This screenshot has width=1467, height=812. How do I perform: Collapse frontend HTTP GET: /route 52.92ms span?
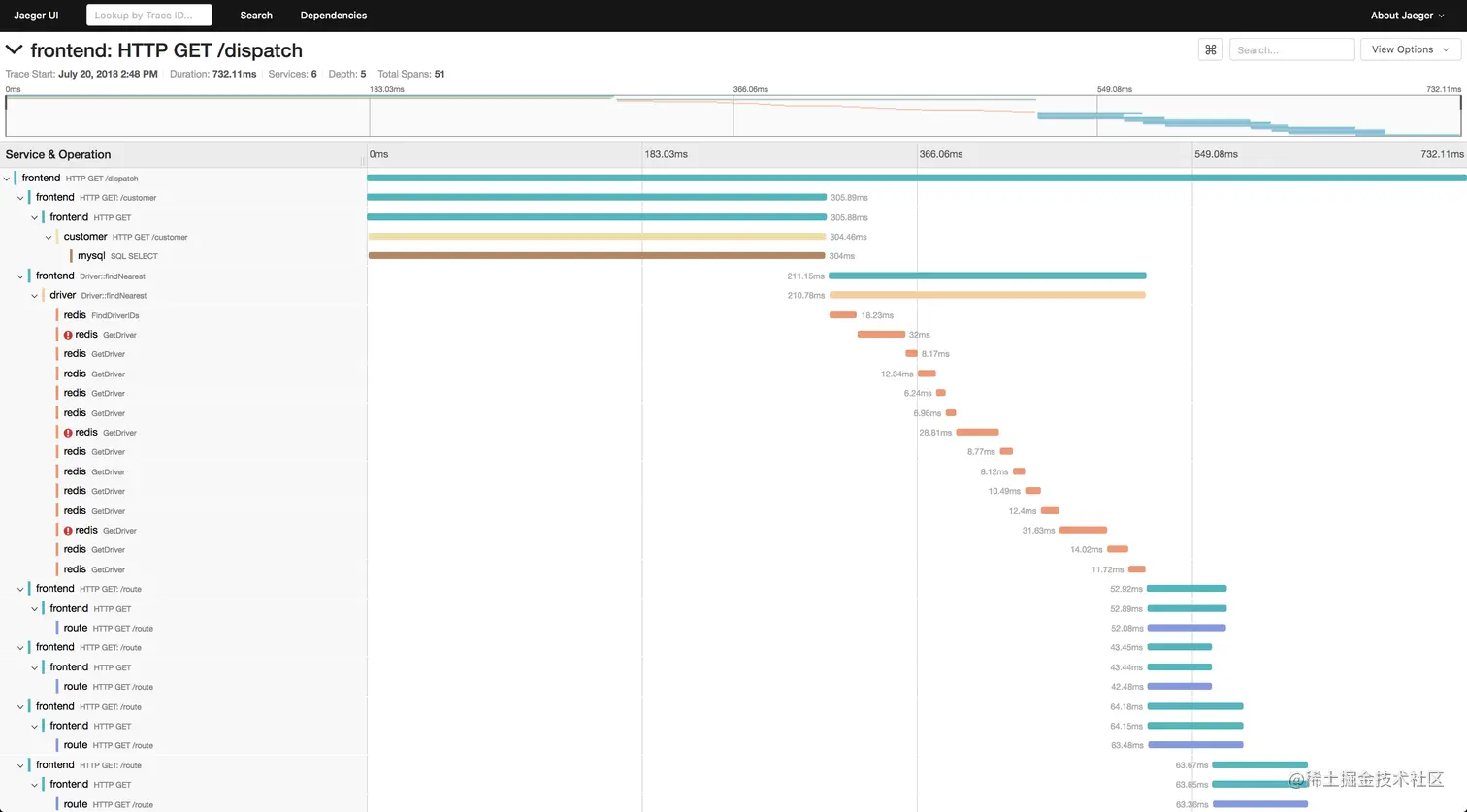click(x=20, y=589)
